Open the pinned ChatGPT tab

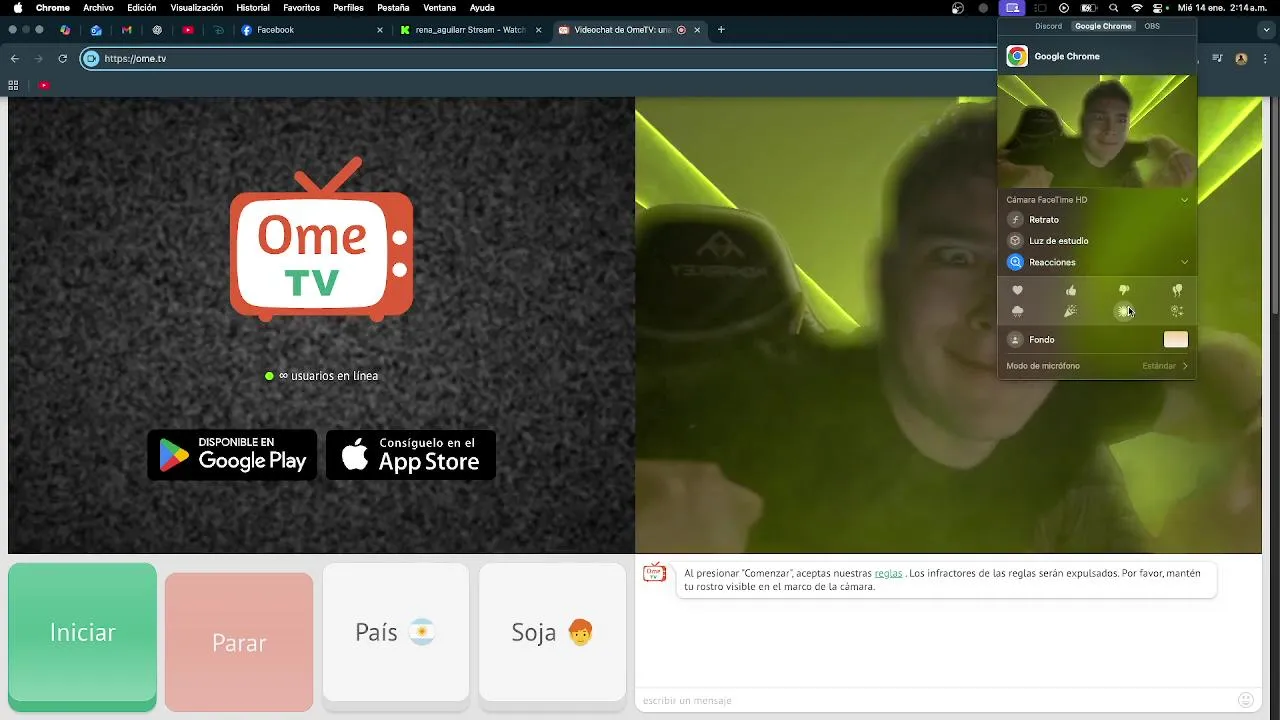click(157, 30)
